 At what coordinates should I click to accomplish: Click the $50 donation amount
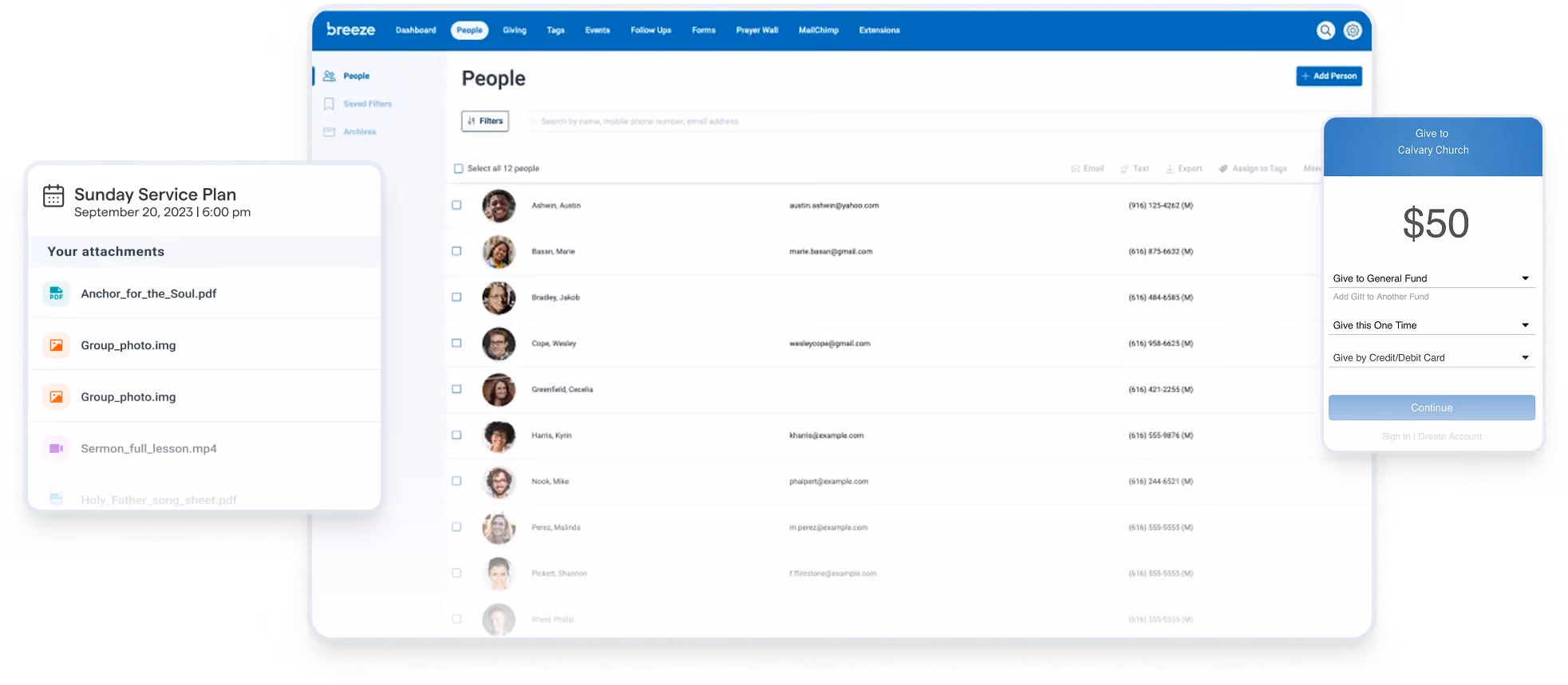point(1436,223)
